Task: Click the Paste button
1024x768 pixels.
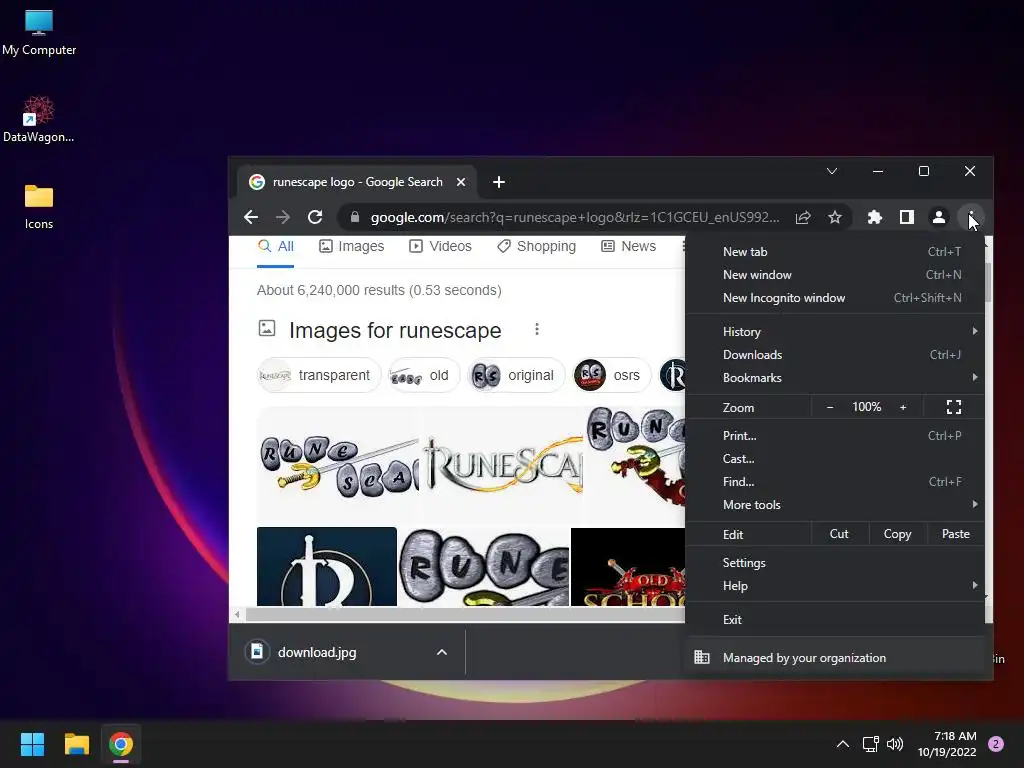Action: point(955,534)
